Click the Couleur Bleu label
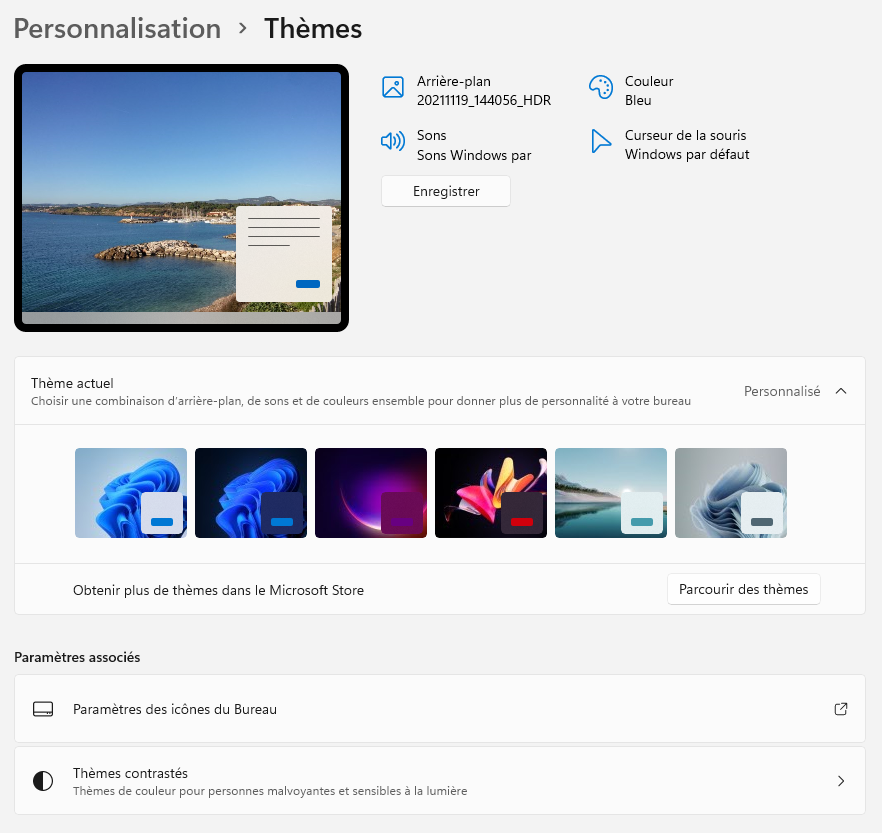The height and width of the screenshot is (833, 882). pos(649,91)
